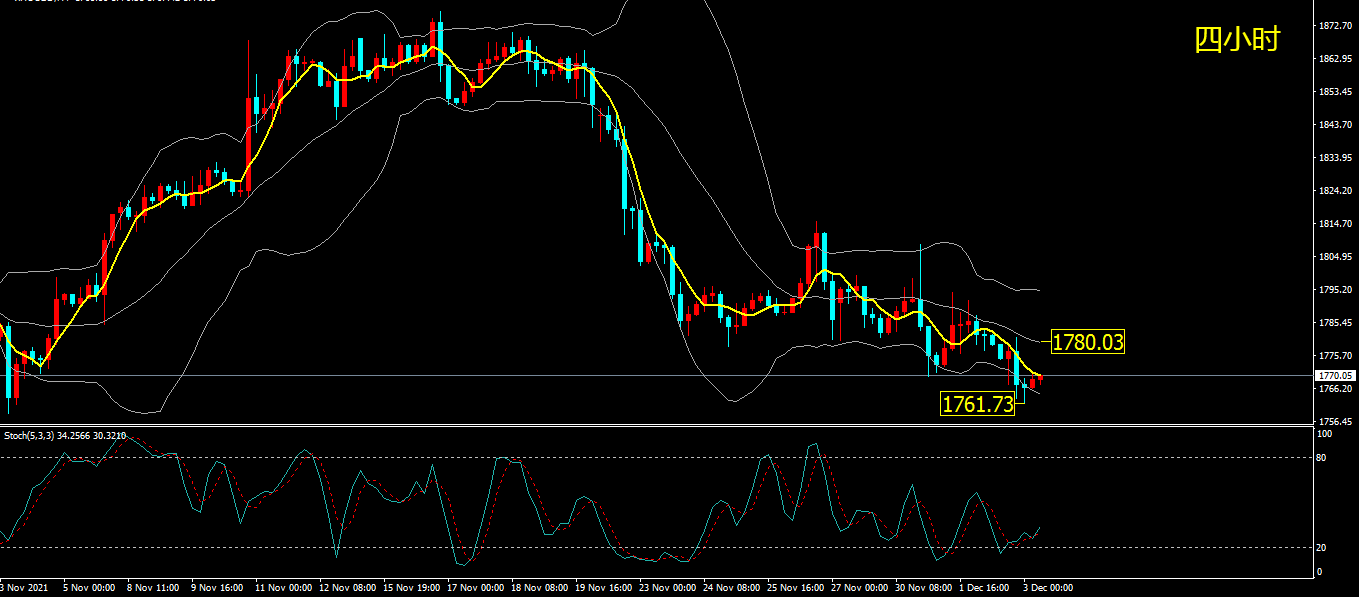The width and height of the screenshot is (1359, 597).
Task: Select the 1780.03 price annotation label
Action: pyautogui.click(x=1088, y=342)
